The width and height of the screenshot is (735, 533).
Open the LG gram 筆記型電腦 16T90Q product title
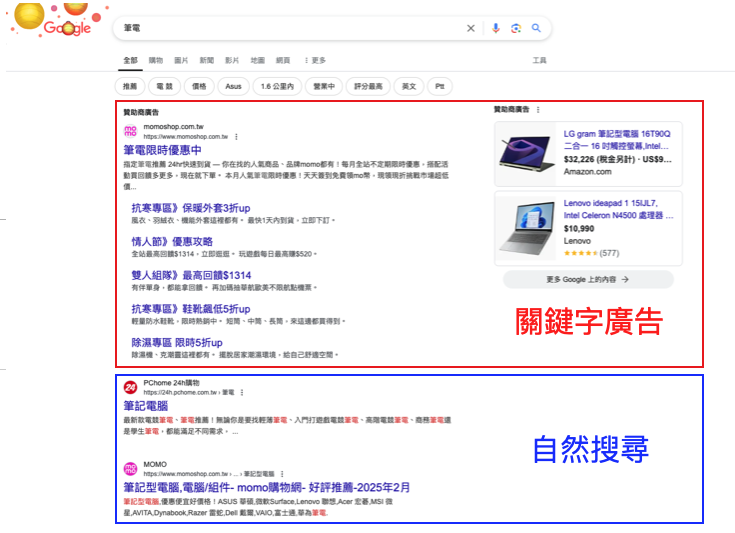[617, 140]
